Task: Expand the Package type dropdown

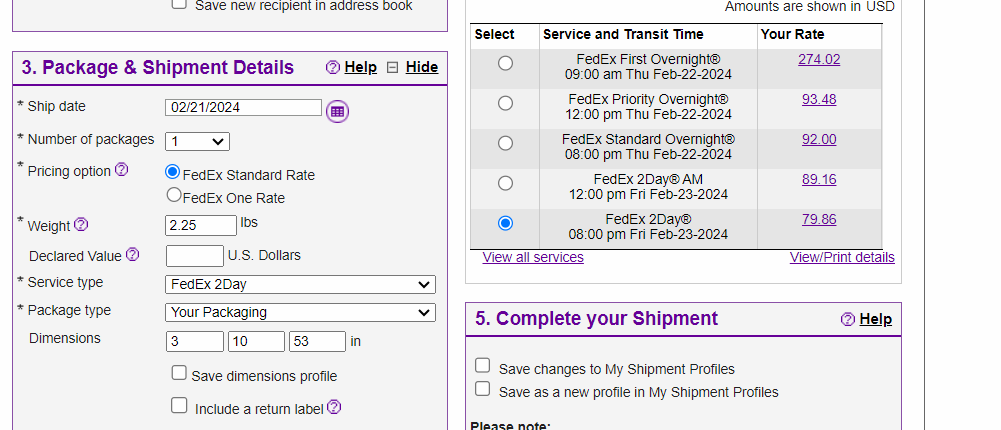Action: coord(300,313)
